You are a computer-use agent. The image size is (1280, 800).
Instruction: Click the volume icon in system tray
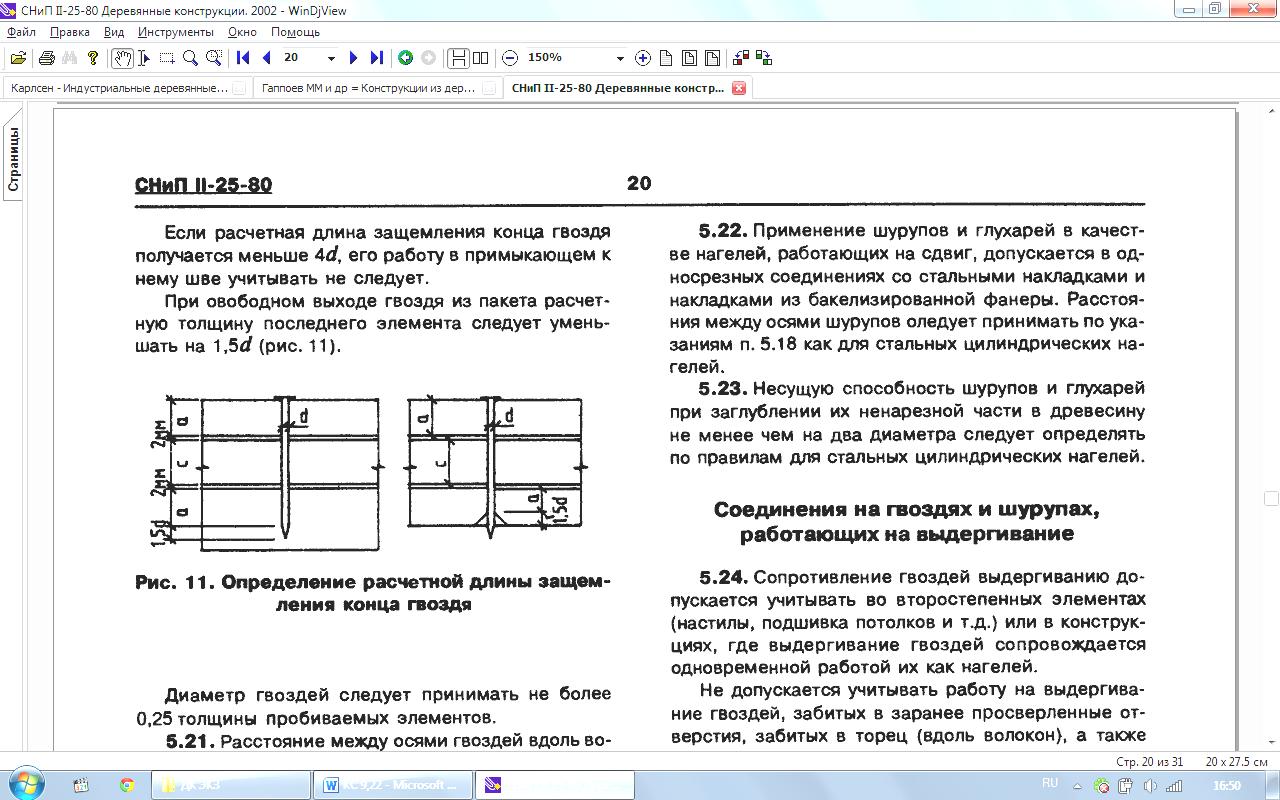1150,786
